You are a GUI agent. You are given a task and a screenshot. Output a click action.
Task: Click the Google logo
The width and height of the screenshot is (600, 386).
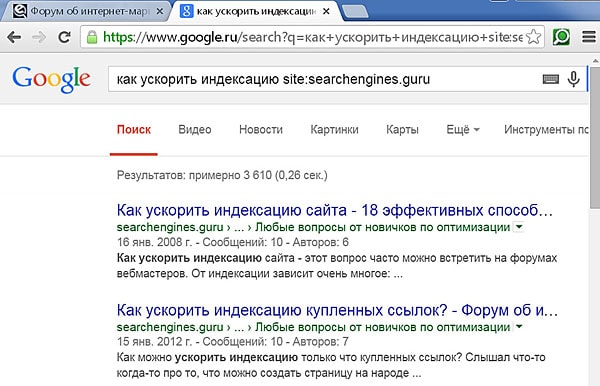51,79
